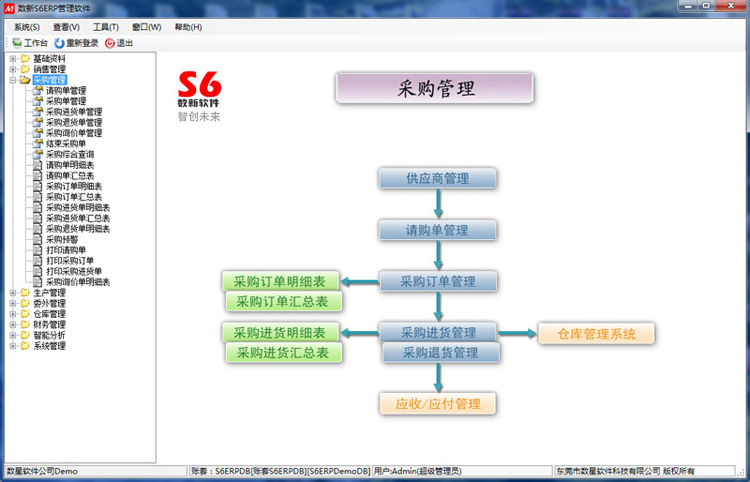Click the form icon beside 采购询价单管理
Screen dimensions: 750x482
pos(38,132)
